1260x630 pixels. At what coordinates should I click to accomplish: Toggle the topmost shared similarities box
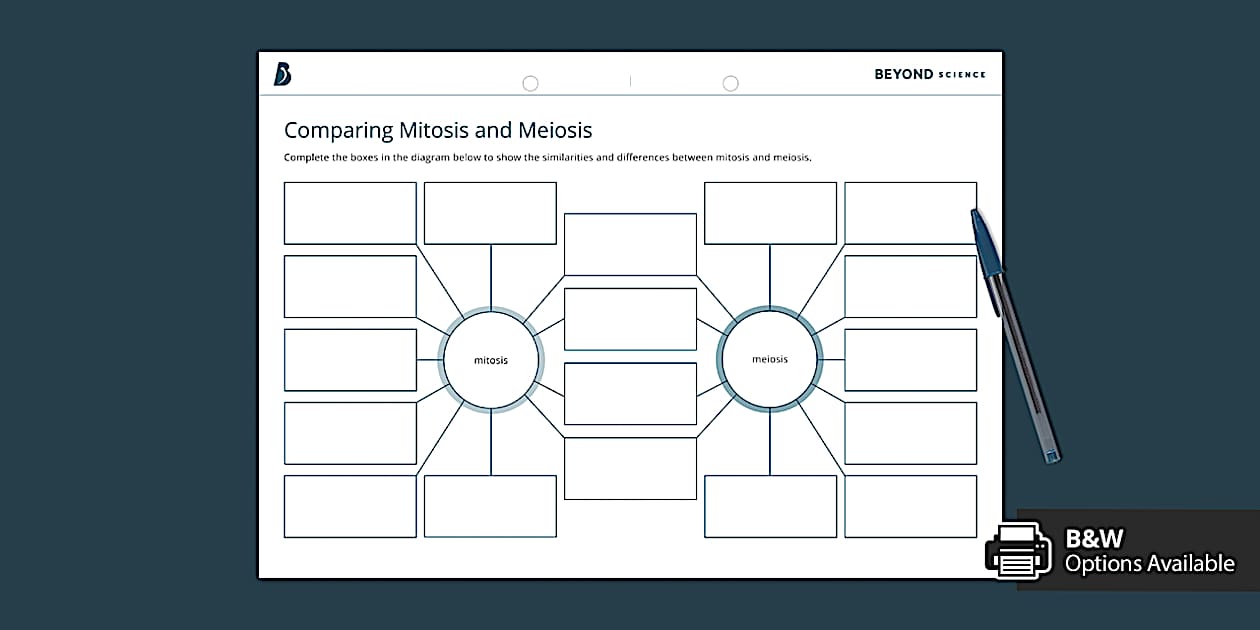[630, 243]
